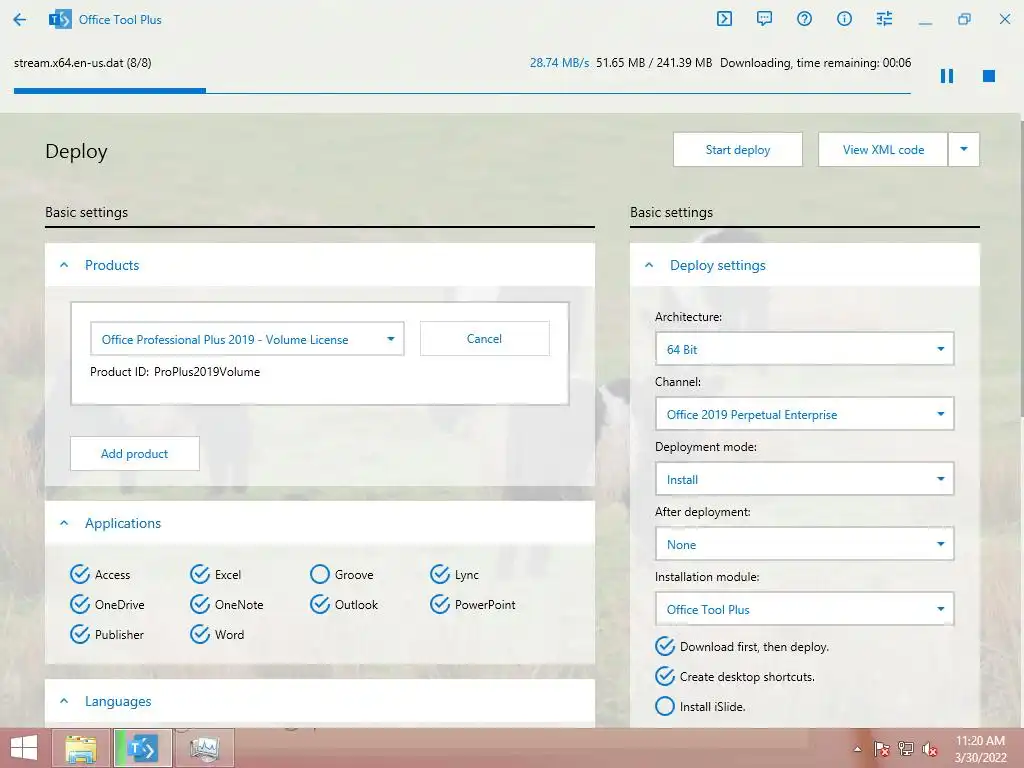
Task: Click Start deploy
Action: [738, 150]
